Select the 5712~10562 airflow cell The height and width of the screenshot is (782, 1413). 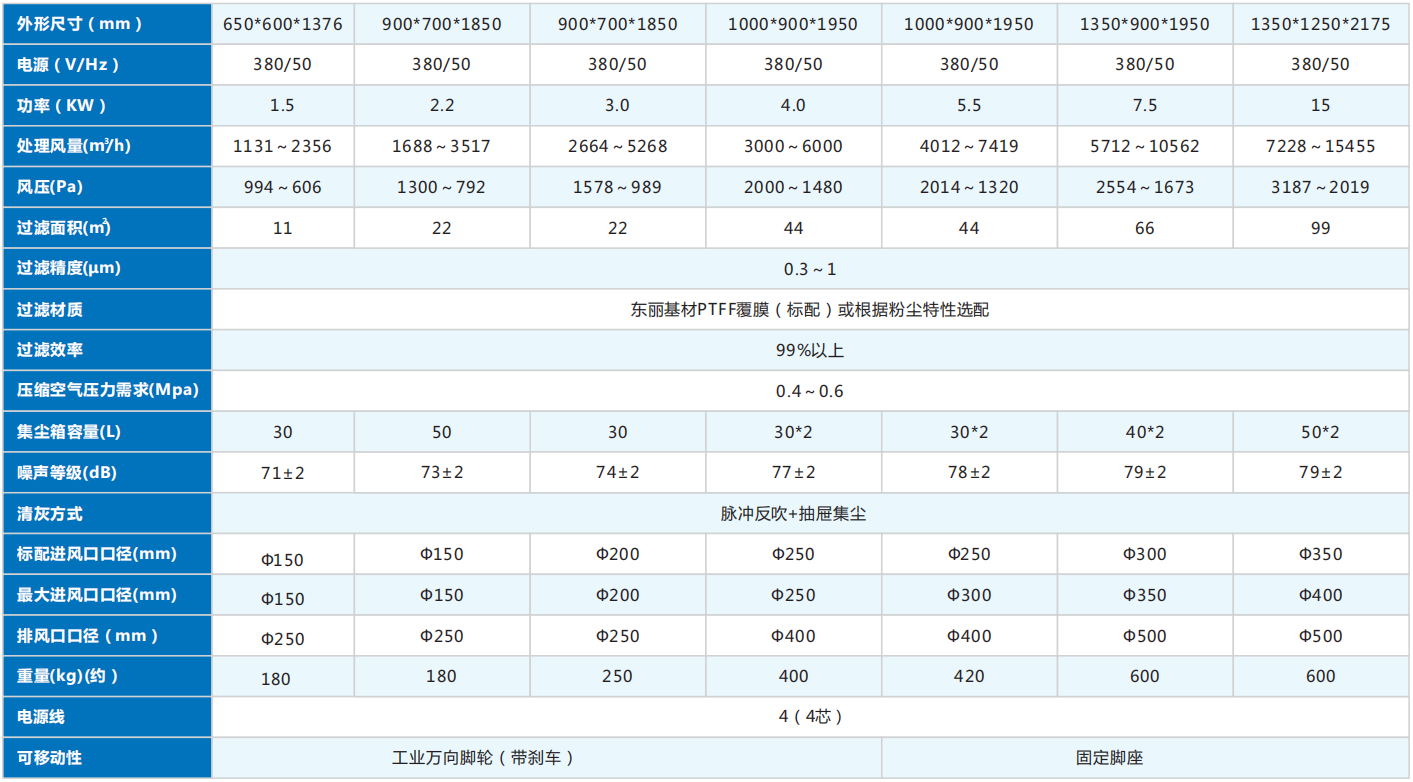1145,146
